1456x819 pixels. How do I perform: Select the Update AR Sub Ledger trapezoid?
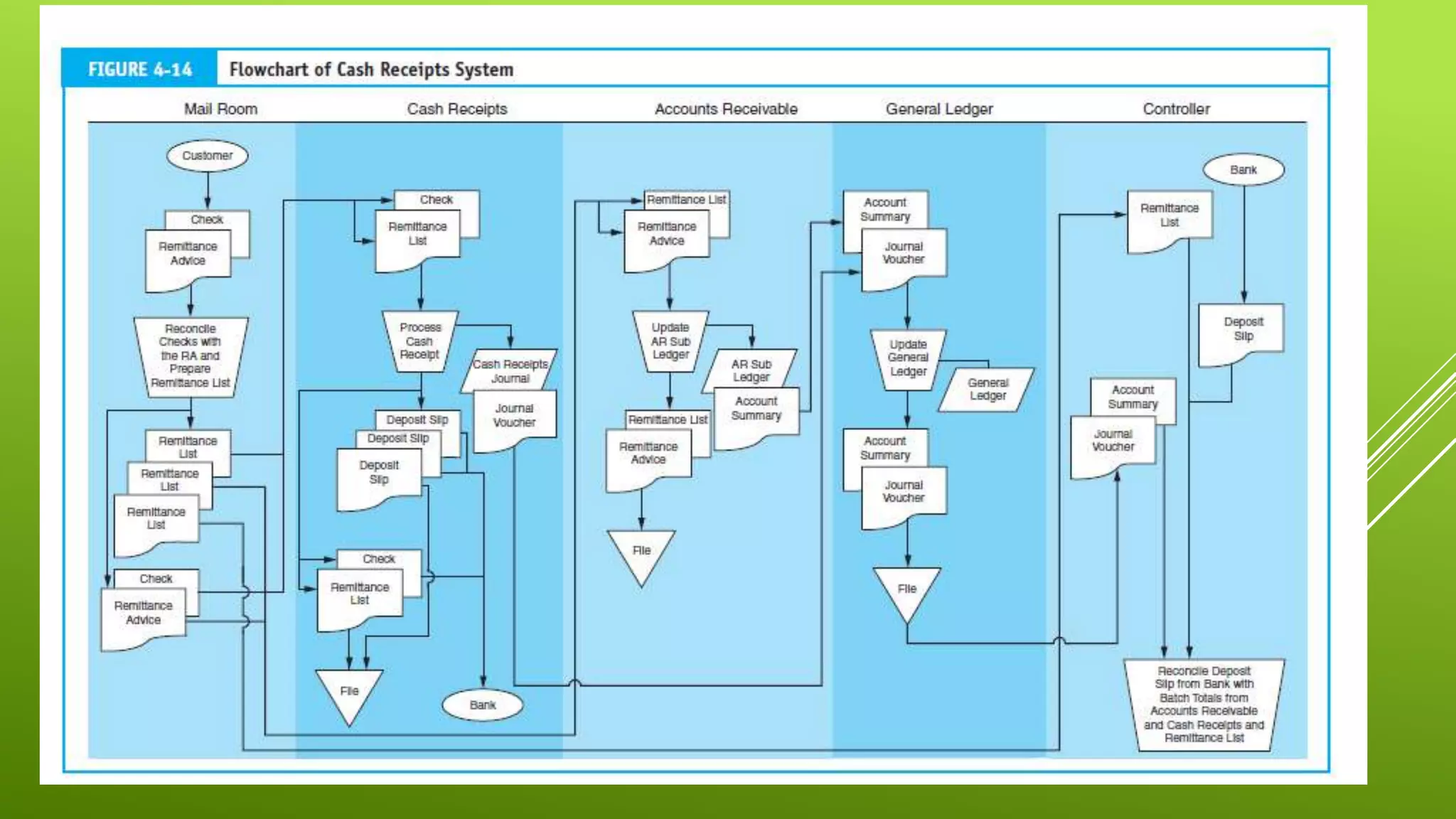(x=670, y=341)
